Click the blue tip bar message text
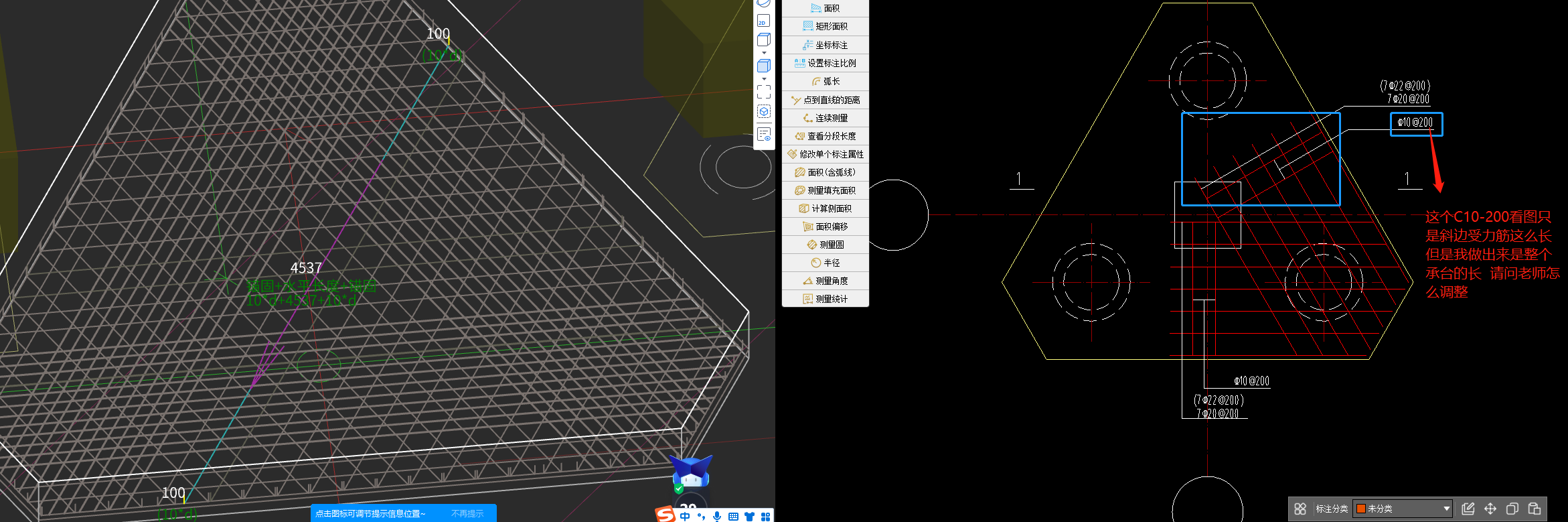The image size is (1568, 522). tap(370, 514)
